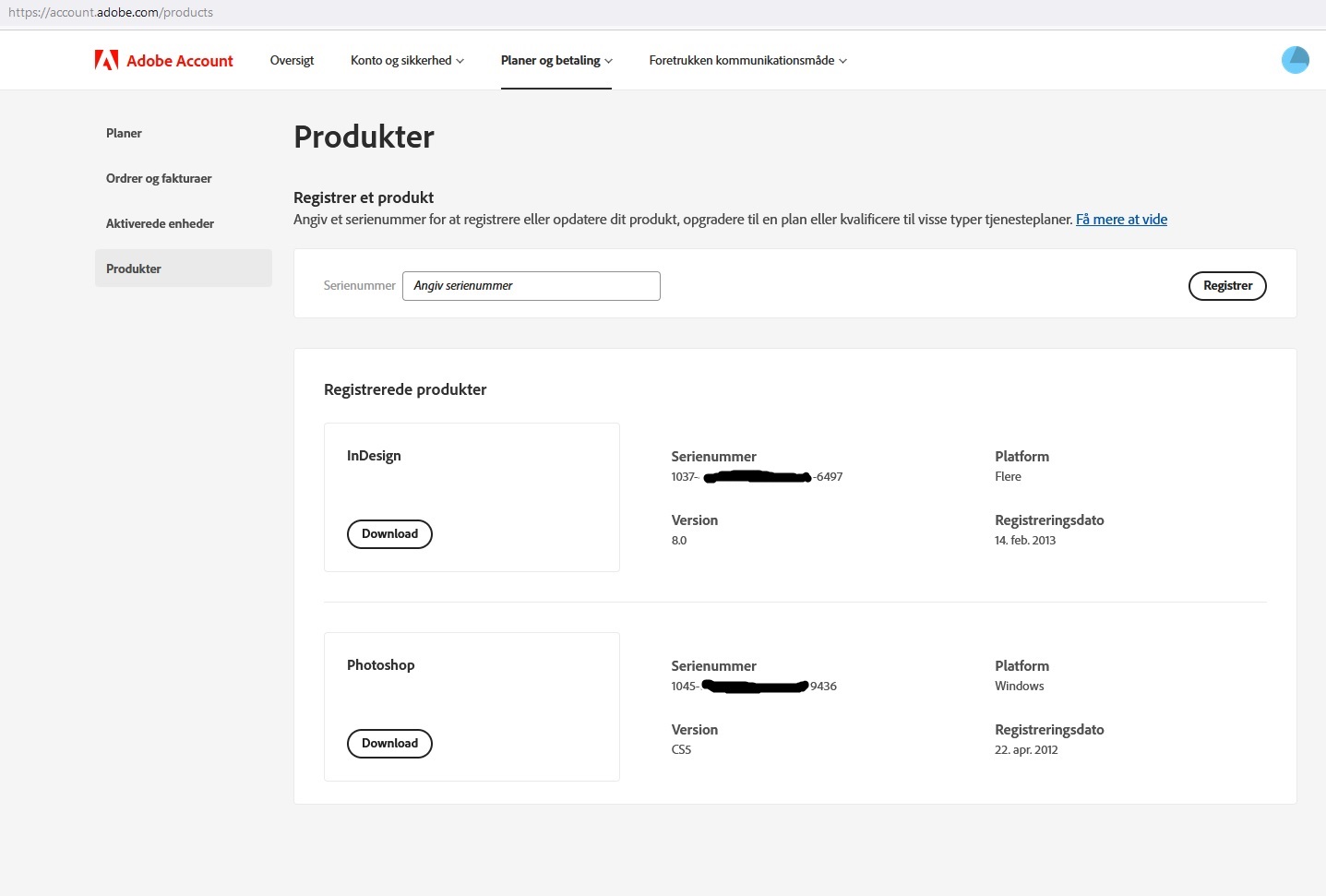Open the Planer sidebar item
This screenshot has height=896, width=1326.
click(124, 133)
